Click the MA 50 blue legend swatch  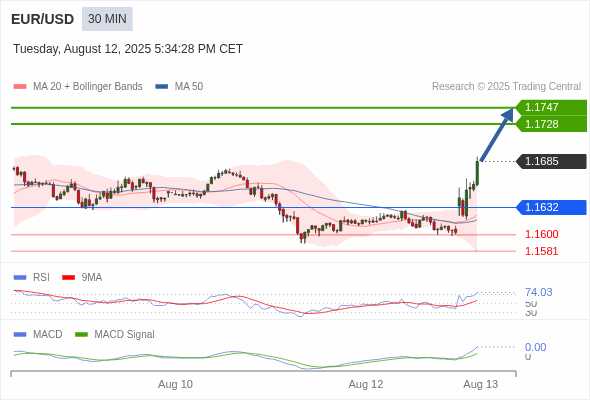[162, 87]
